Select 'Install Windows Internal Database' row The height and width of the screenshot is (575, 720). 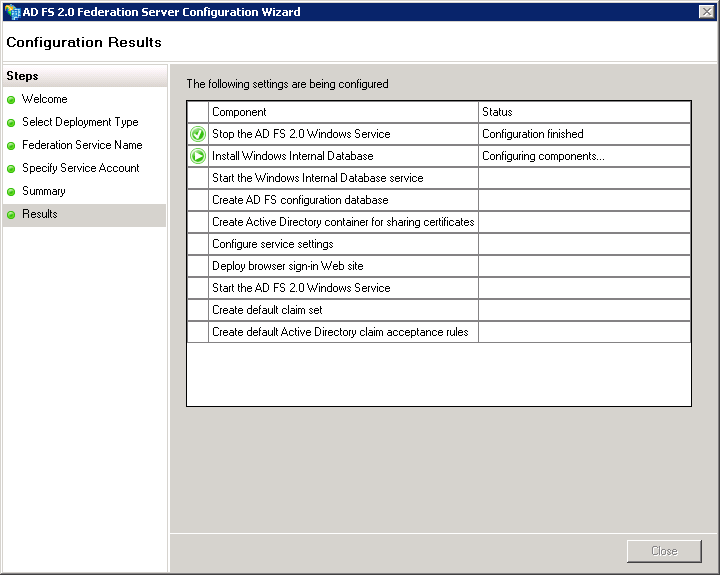click(x=439, y=156)
